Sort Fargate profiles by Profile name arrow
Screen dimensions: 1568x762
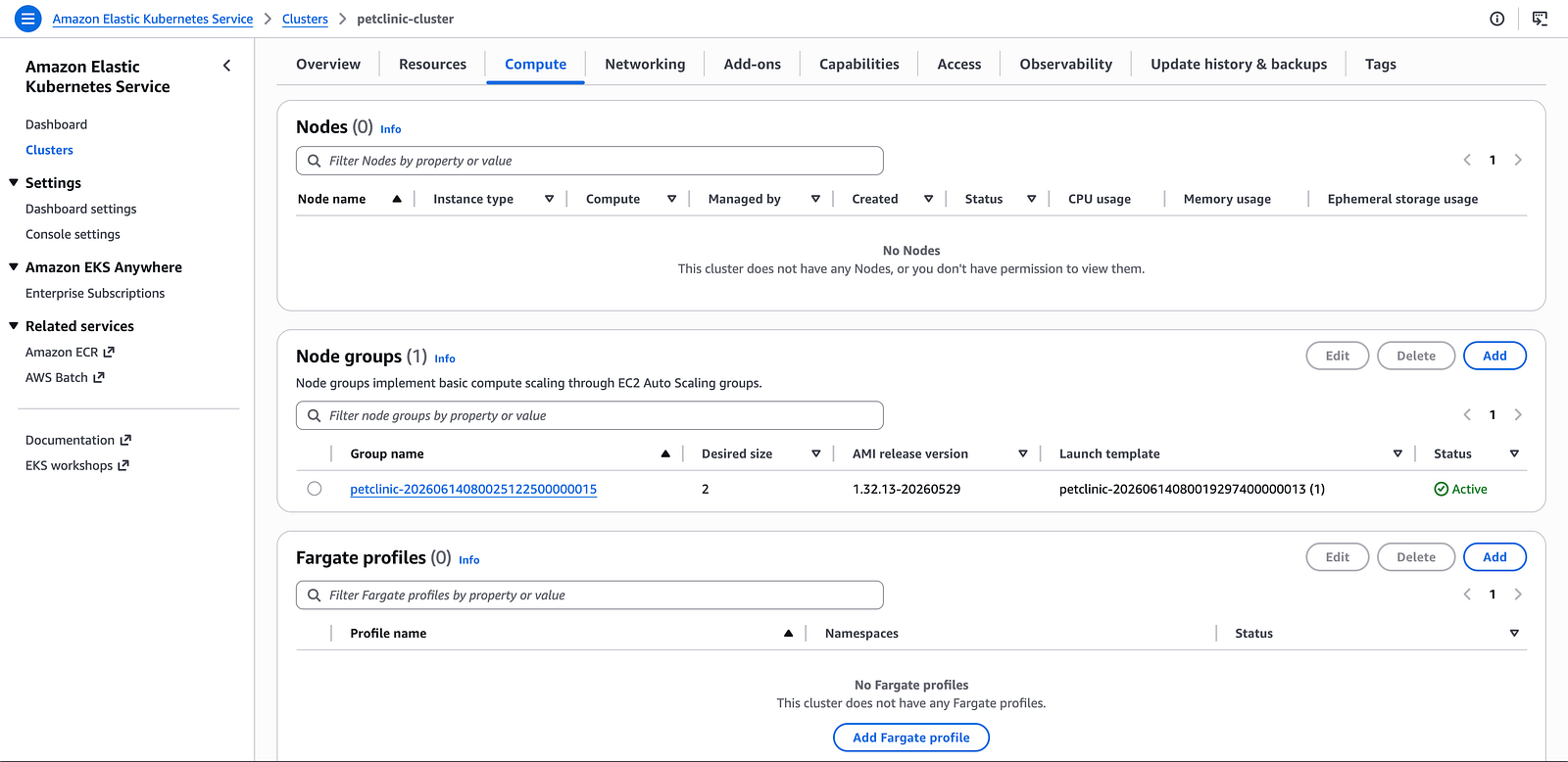pyautogui.click(x=788, y=634)
